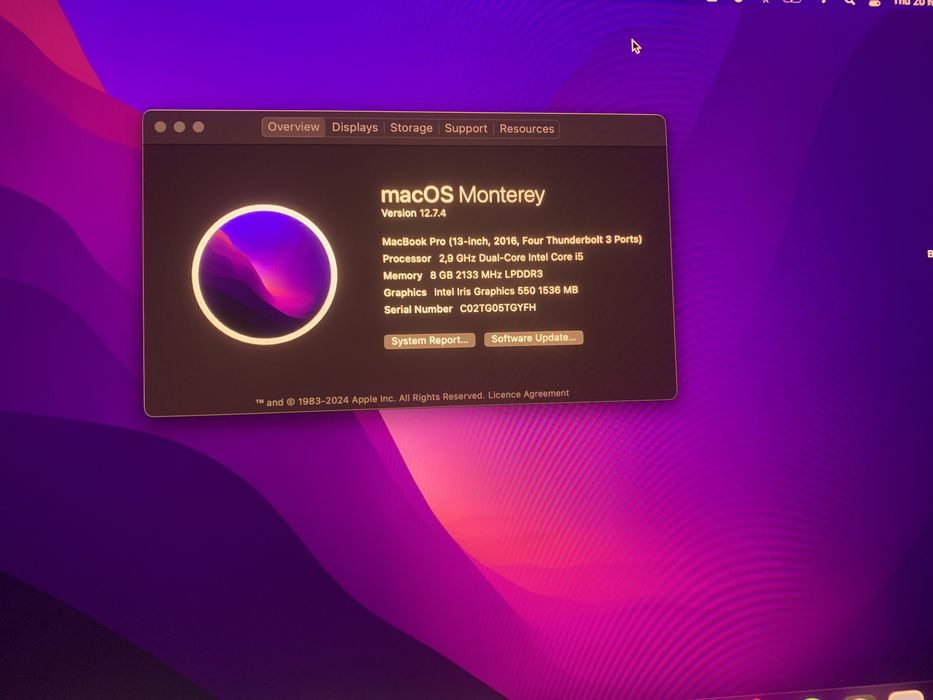Click the Version 12.7.4 text
The image size is (933, 700).
point(414,212)
